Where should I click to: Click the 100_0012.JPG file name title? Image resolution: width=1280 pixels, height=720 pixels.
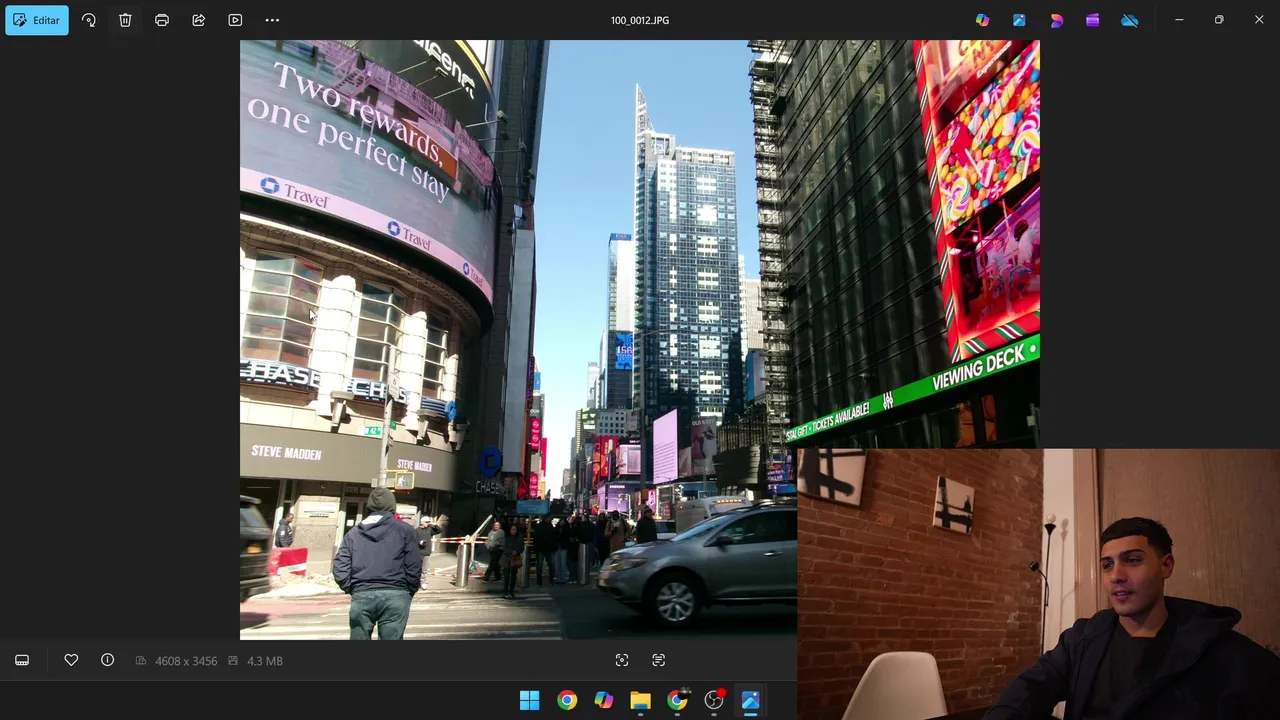[x=640, y=20]
